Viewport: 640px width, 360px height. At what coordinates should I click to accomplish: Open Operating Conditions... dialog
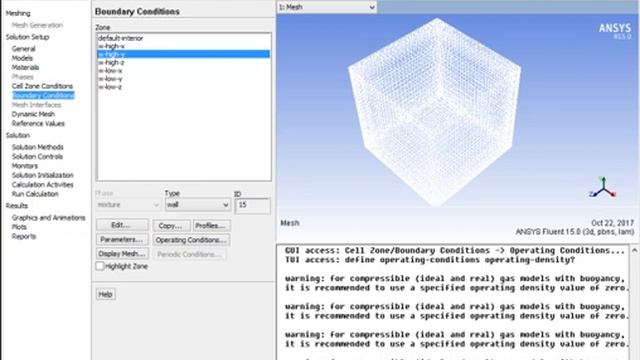191,240
